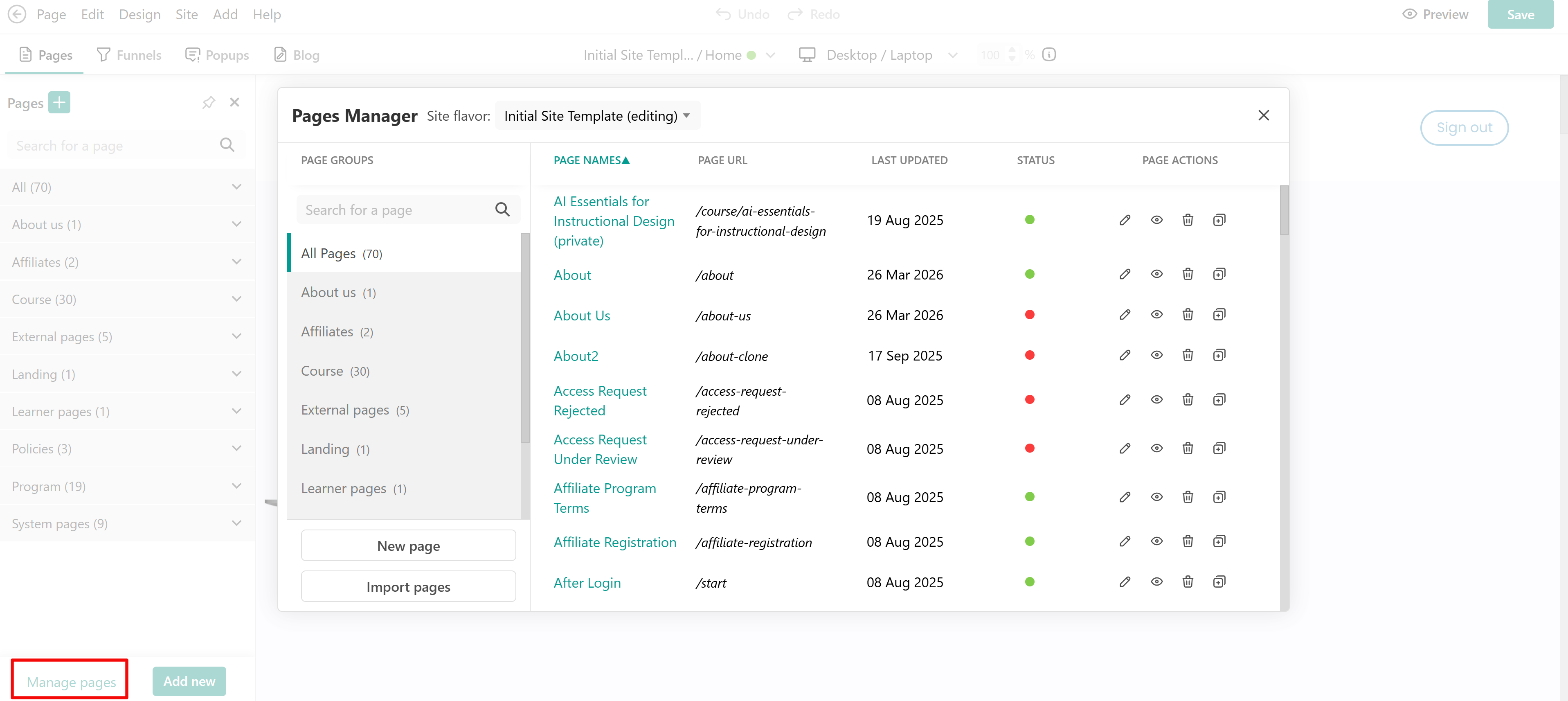Screen dimensions: 1568x701
Task: Click the pin icon in Pages panel
Action: click(209, 102)
